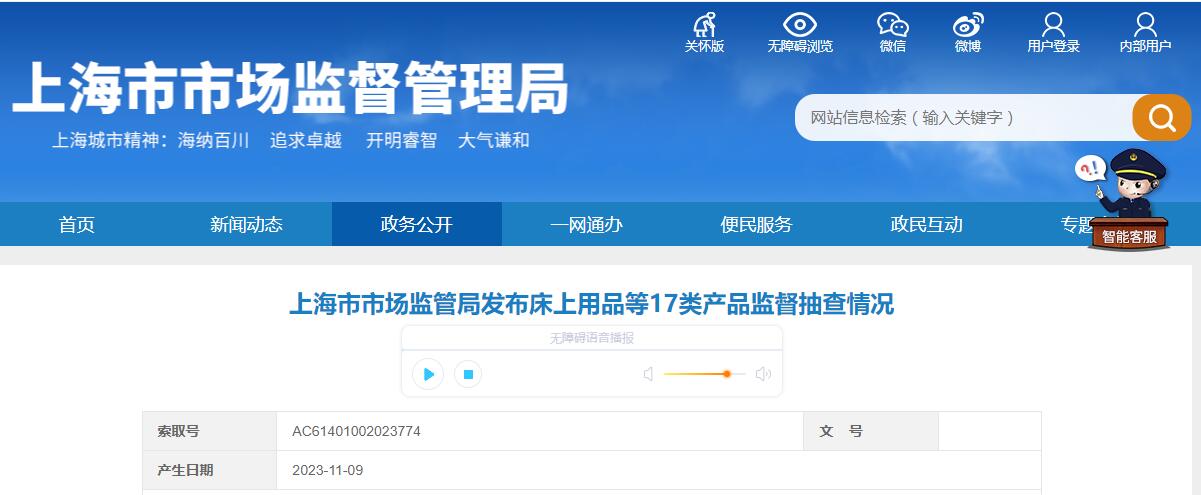The width and height of the screenshot is (1201, 495).
Task: Open the 一网通办 navigation item
Action: click(587, 224)
